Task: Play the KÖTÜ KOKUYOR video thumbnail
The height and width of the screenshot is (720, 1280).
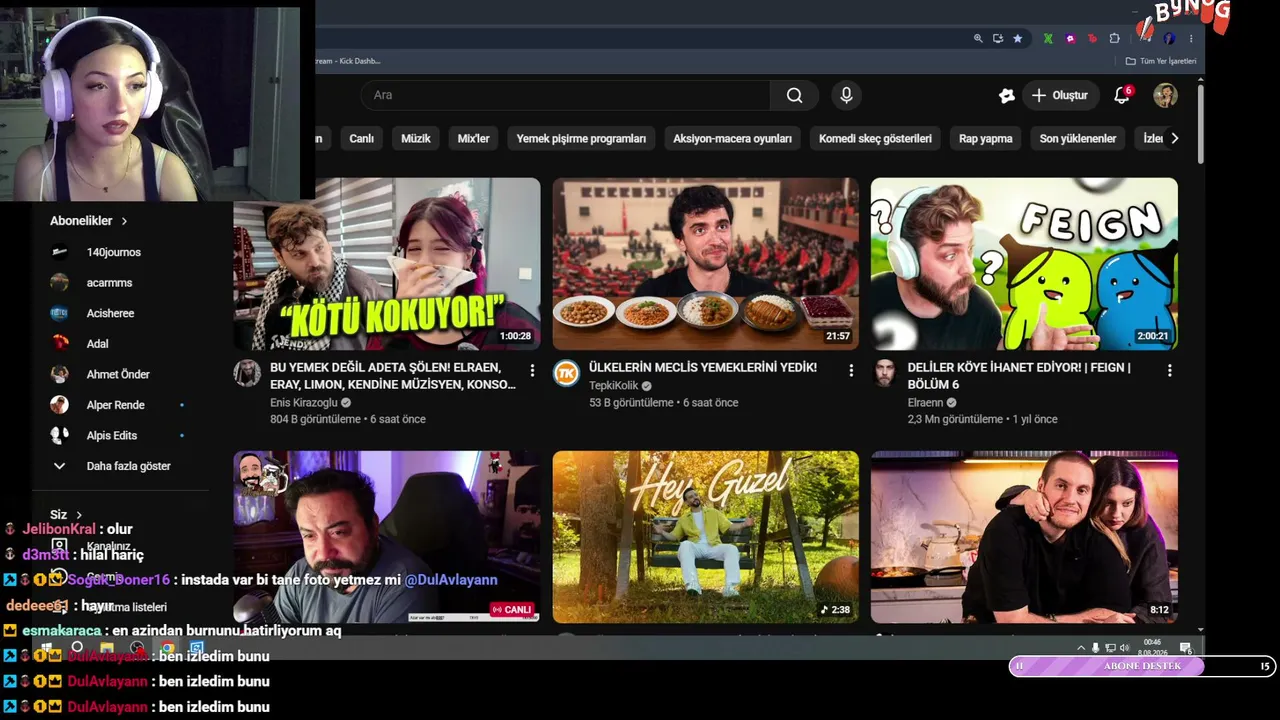Action: tap(387, 264)
